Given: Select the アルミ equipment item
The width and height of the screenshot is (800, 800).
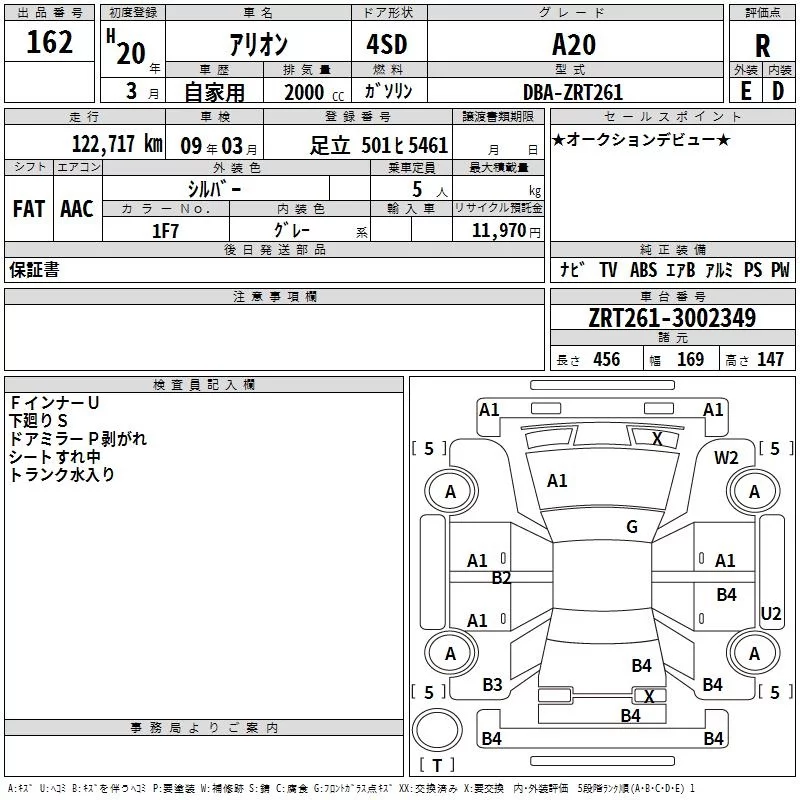Looking at the screenshot, I should [x=719, y=269].
